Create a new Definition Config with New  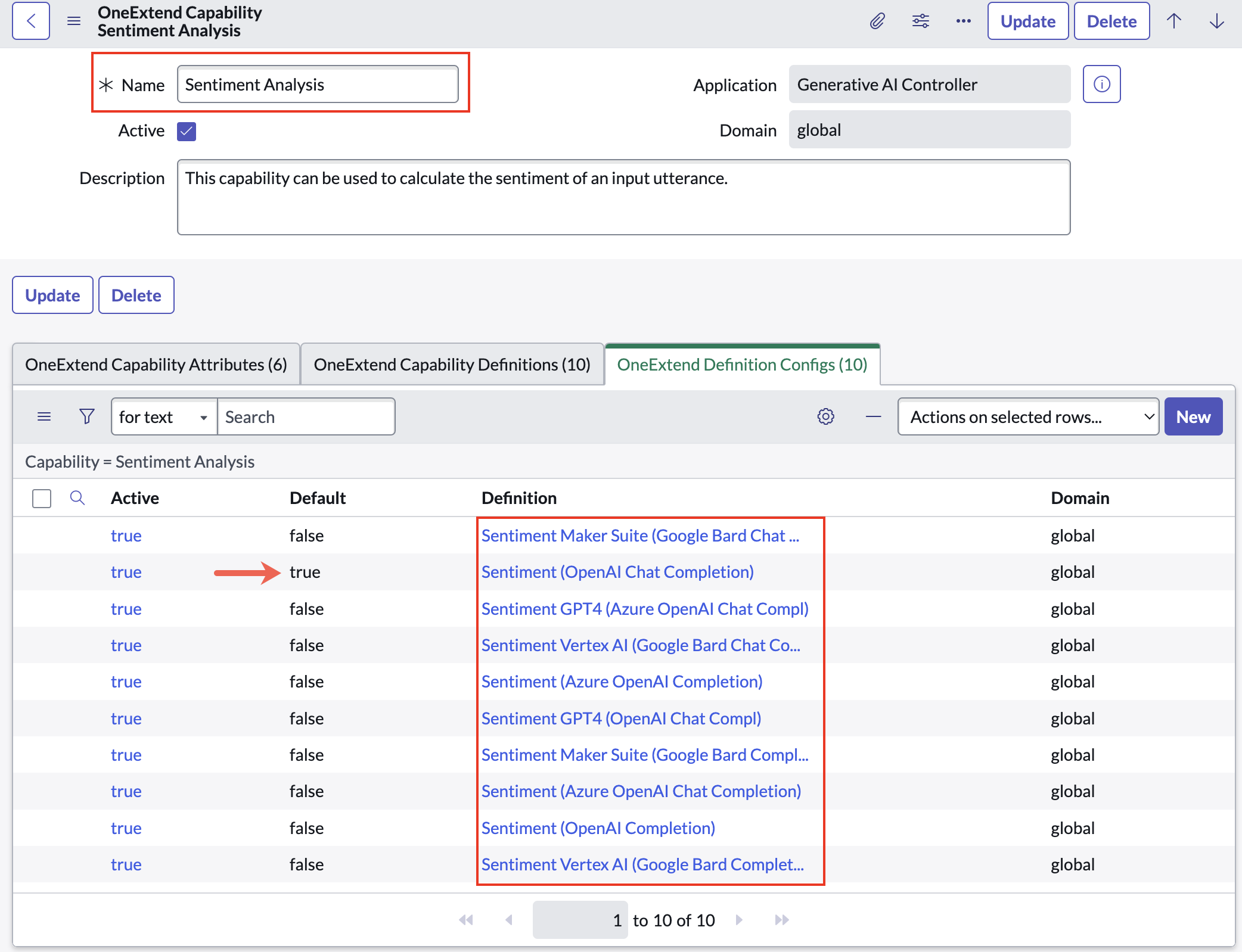coord(1194,416)
